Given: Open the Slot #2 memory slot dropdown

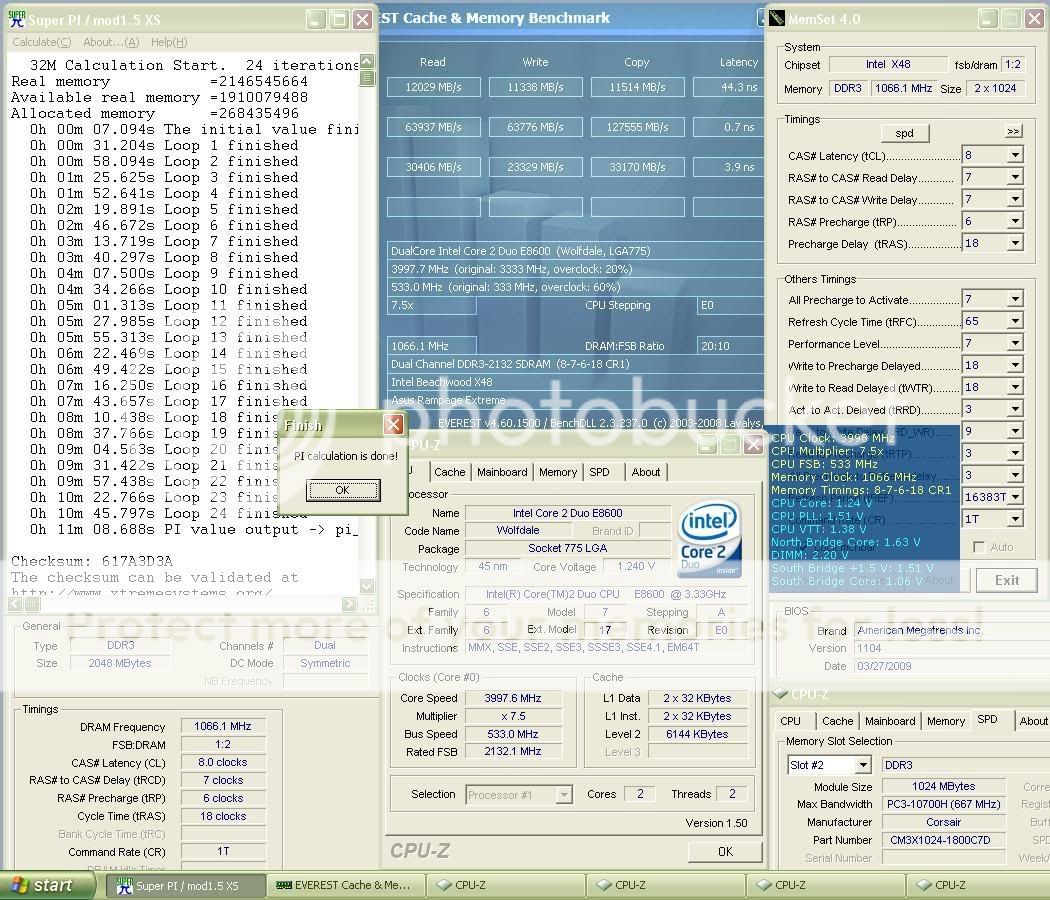Looking at the screenshot, I should (x=863, y=765).
